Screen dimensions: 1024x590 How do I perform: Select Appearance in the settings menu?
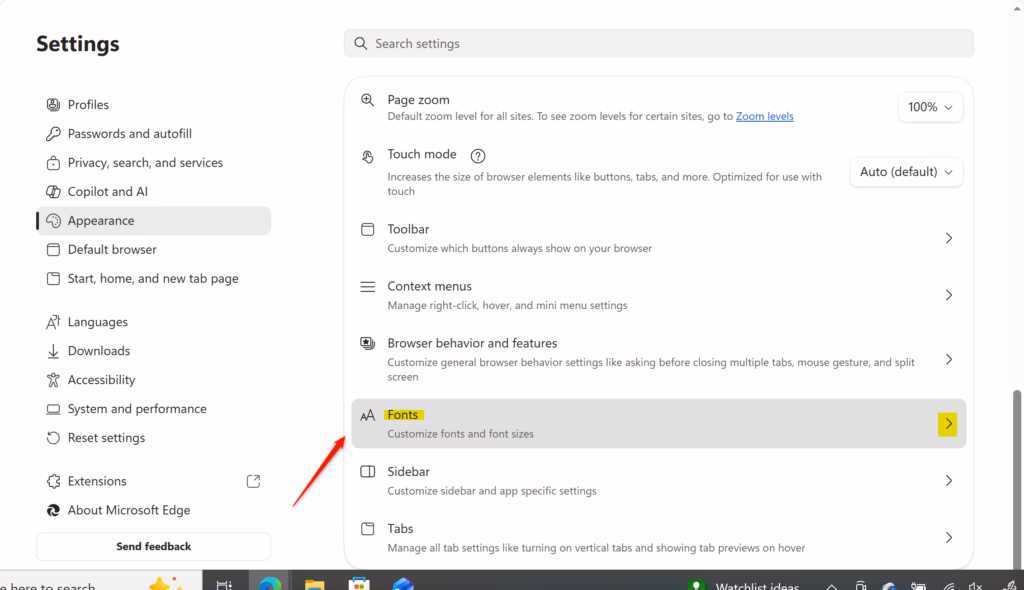coord(154,221)
